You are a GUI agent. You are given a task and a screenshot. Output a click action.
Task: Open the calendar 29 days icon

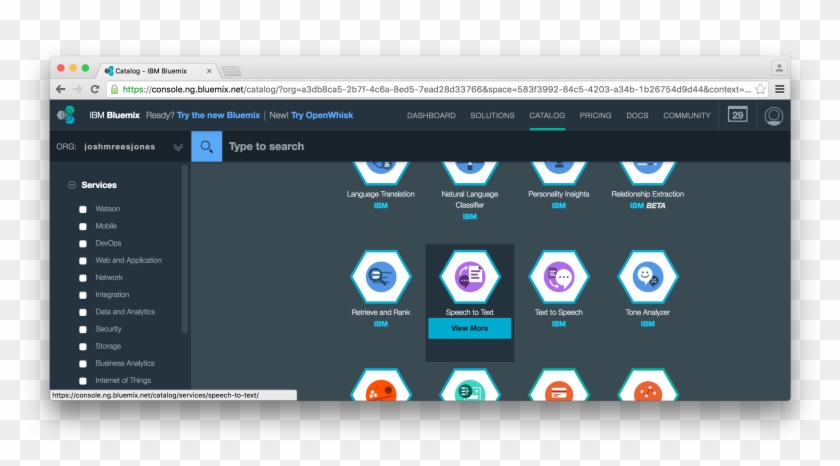[x=738, y=115]
